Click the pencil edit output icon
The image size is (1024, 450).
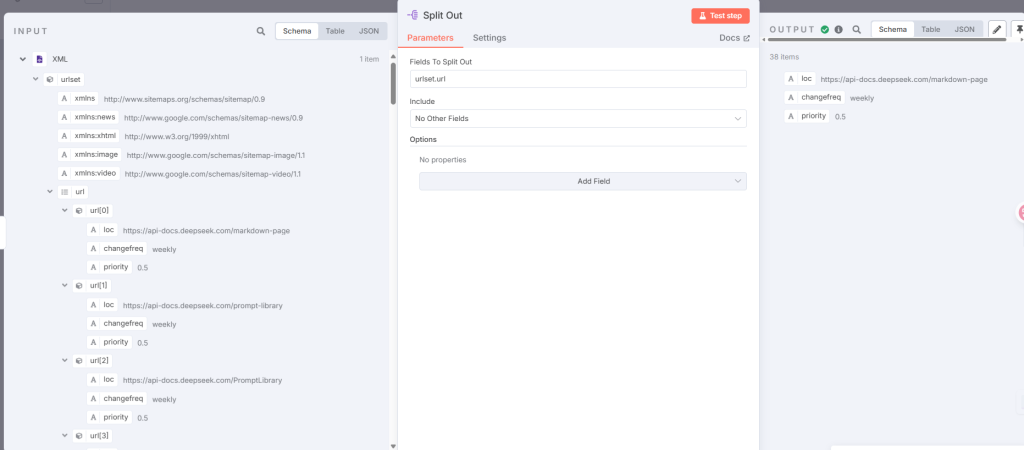tap(997, 30)
